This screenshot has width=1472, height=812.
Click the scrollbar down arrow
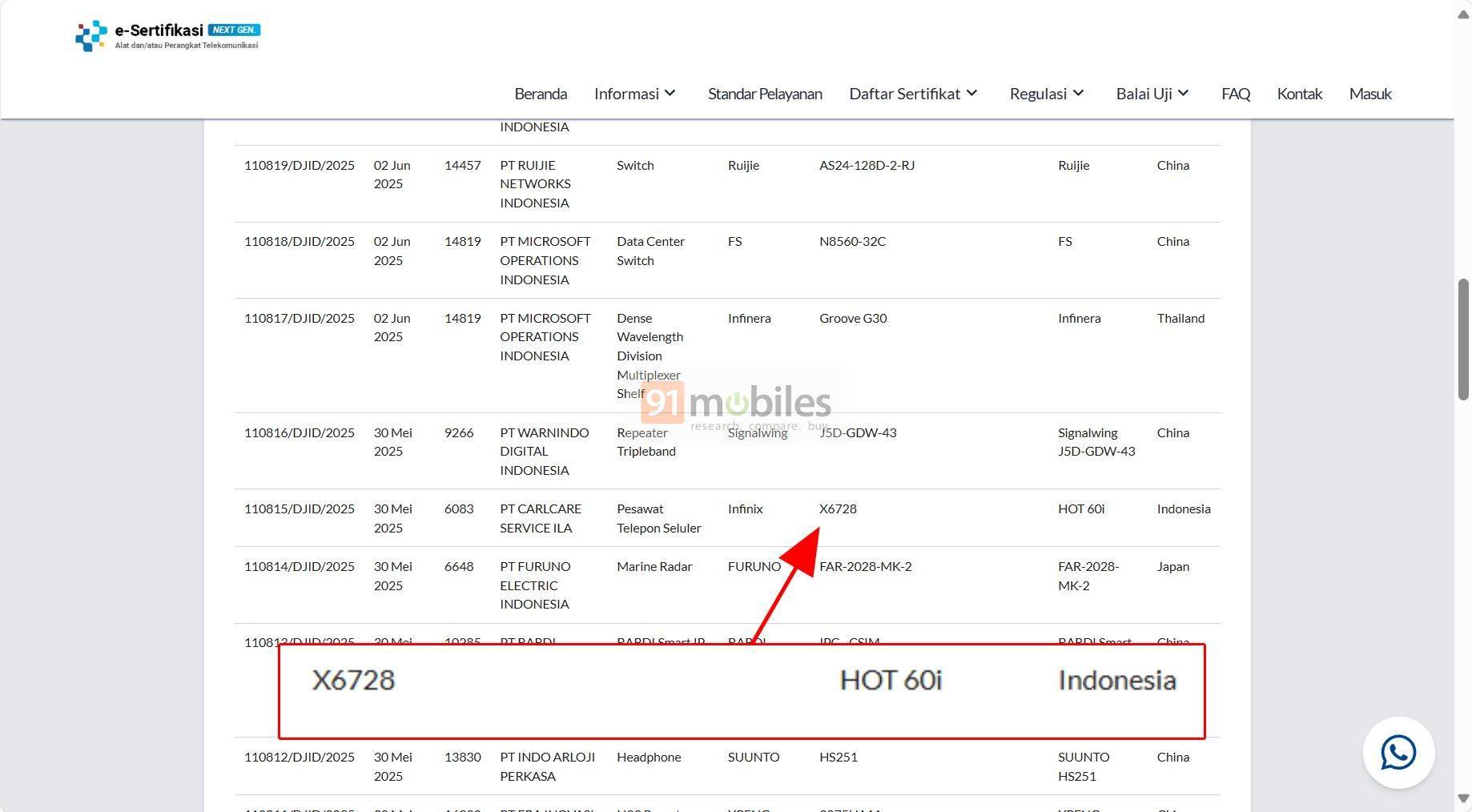pos(1463,798)
